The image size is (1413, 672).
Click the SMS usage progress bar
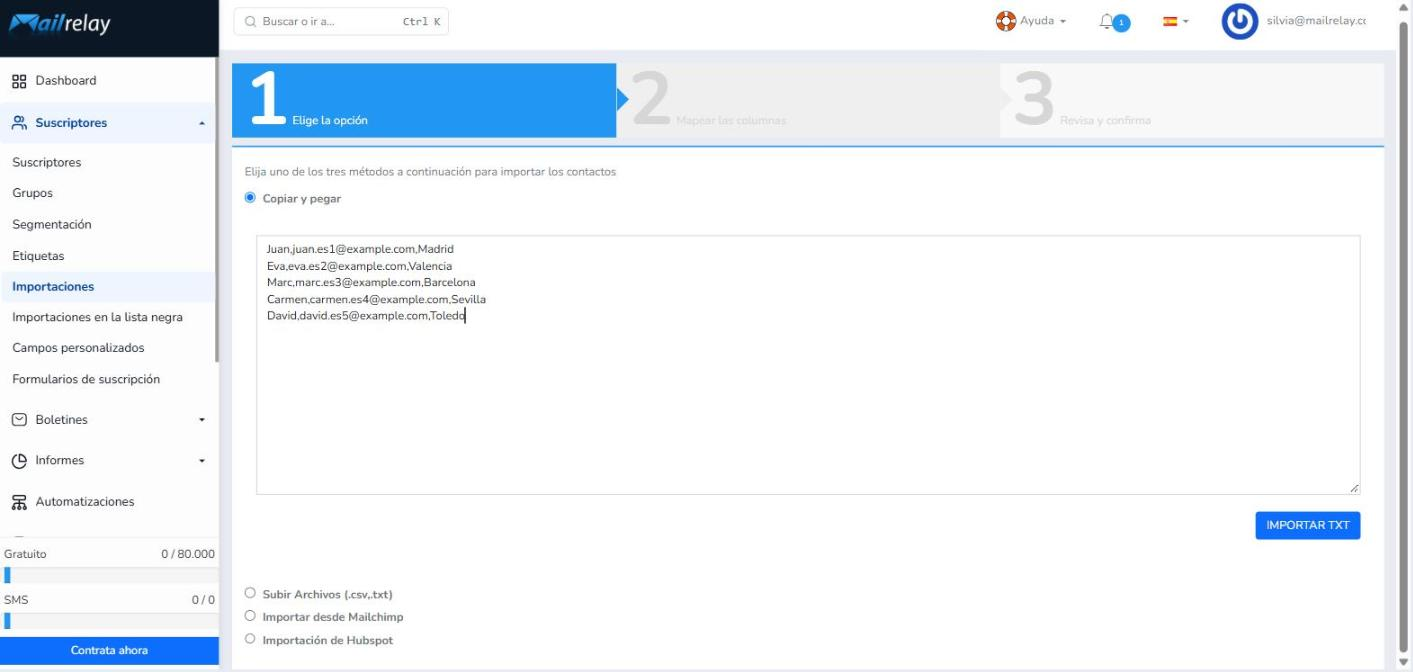109,621
